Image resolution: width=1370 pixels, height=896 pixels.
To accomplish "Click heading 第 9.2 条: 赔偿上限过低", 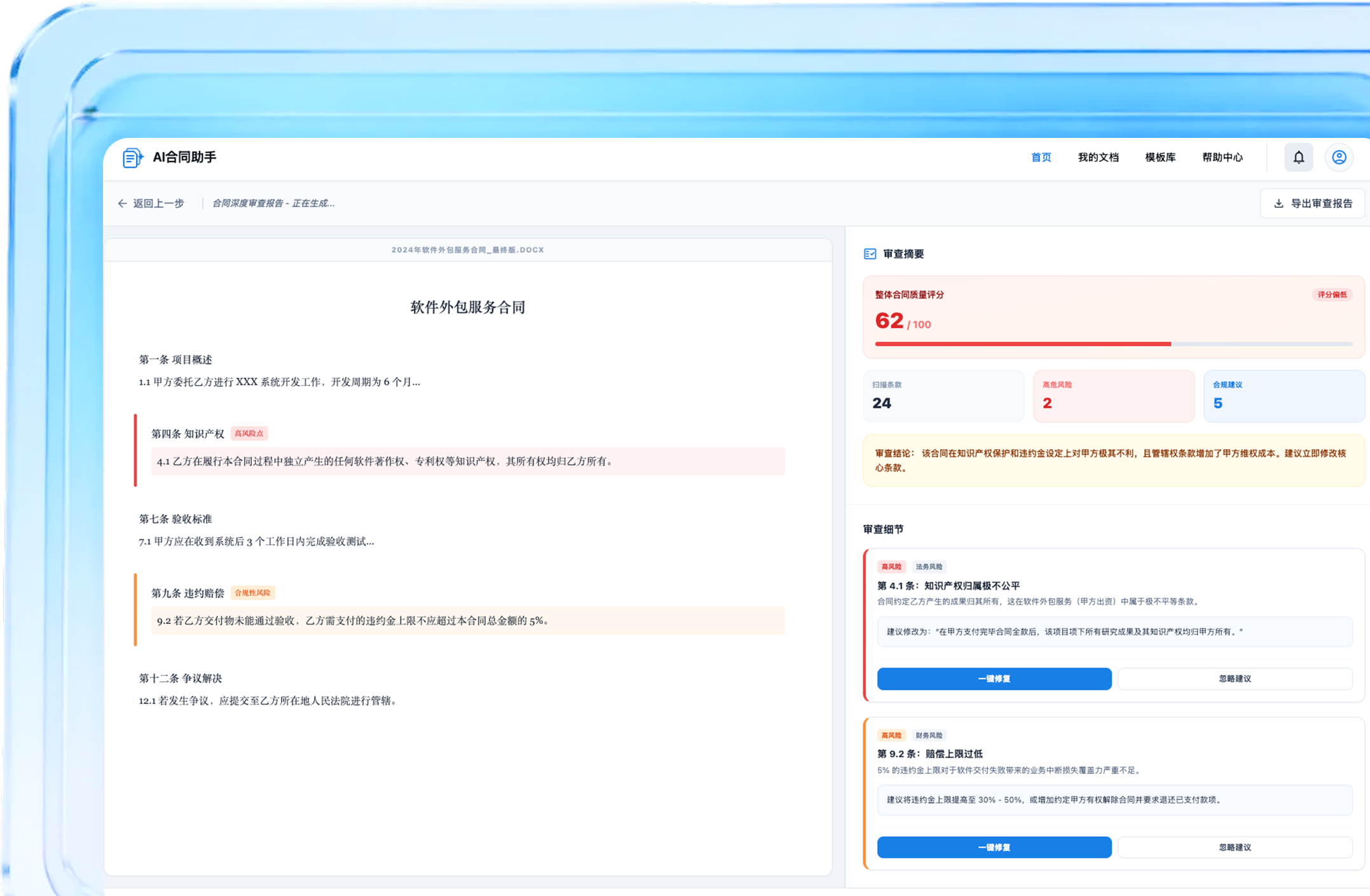I will pos(930,754).
